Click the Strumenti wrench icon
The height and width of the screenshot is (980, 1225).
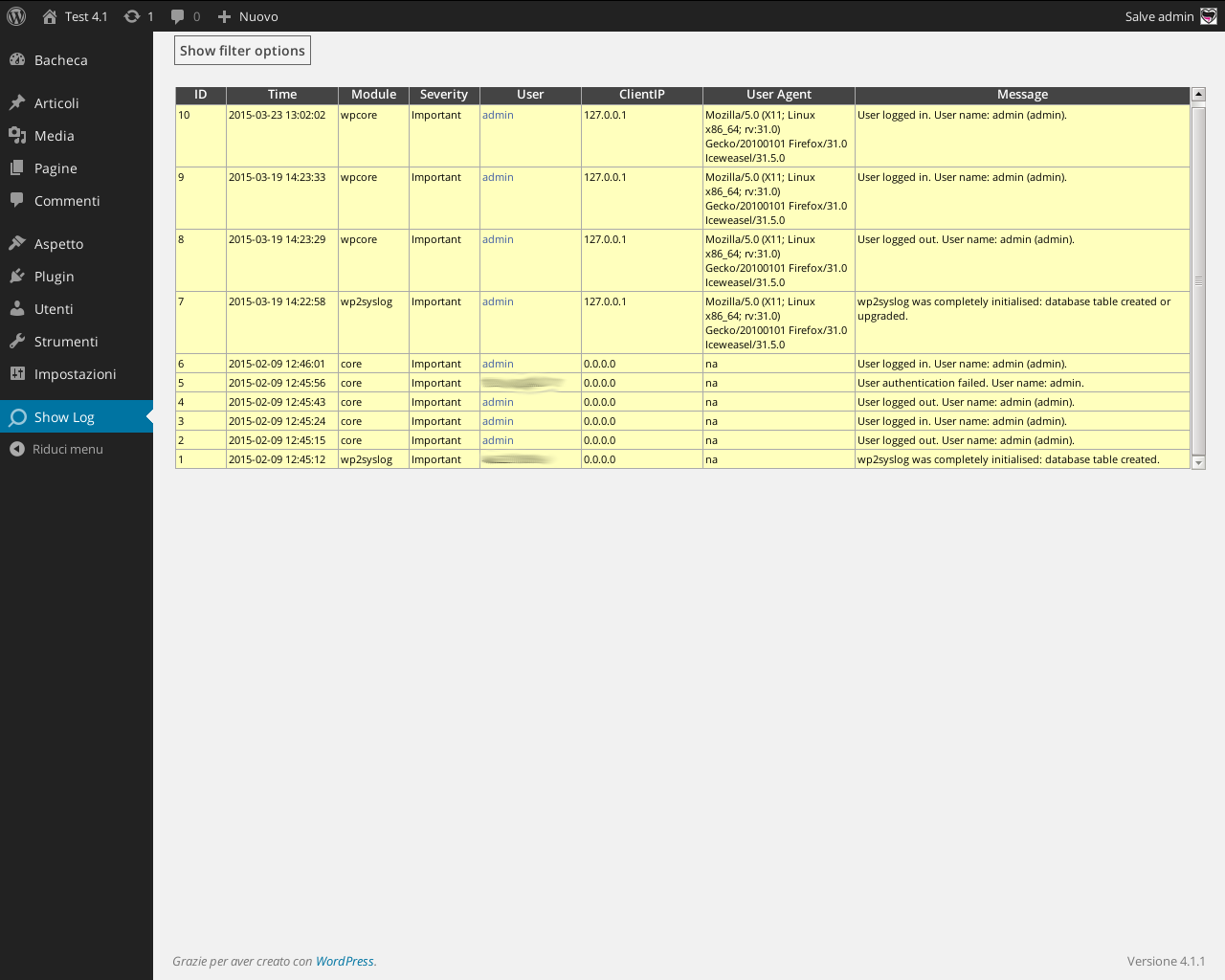click(x=17, y=341)
